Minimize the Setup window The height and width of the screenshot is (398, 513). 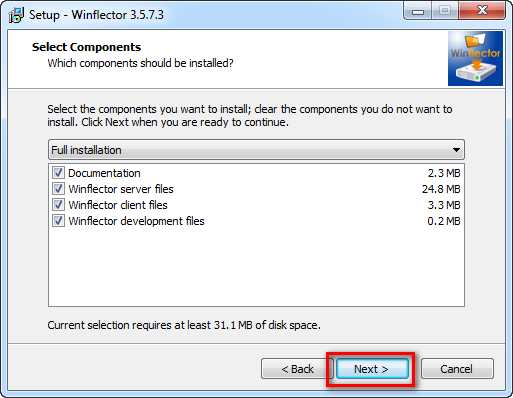(418, 11)
